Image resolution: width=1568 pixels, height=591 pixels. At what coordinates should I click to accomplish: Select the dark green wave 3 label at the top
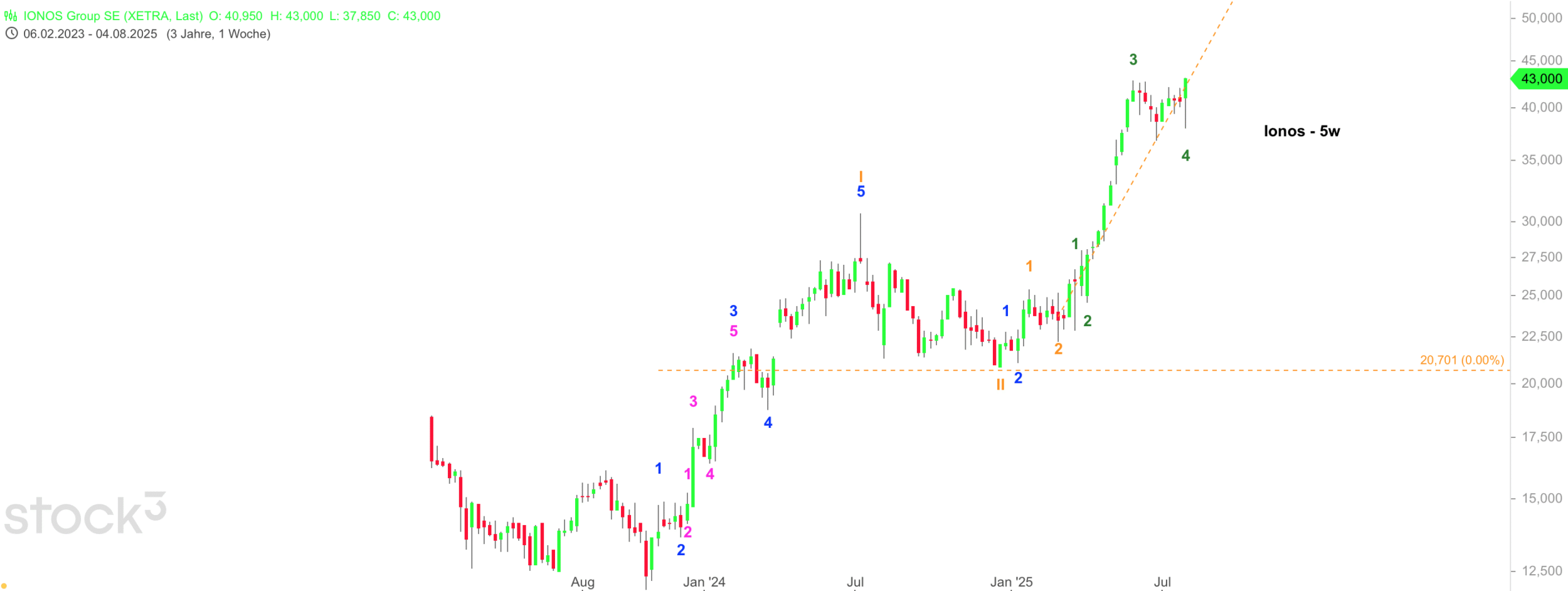coord(1133,60)
